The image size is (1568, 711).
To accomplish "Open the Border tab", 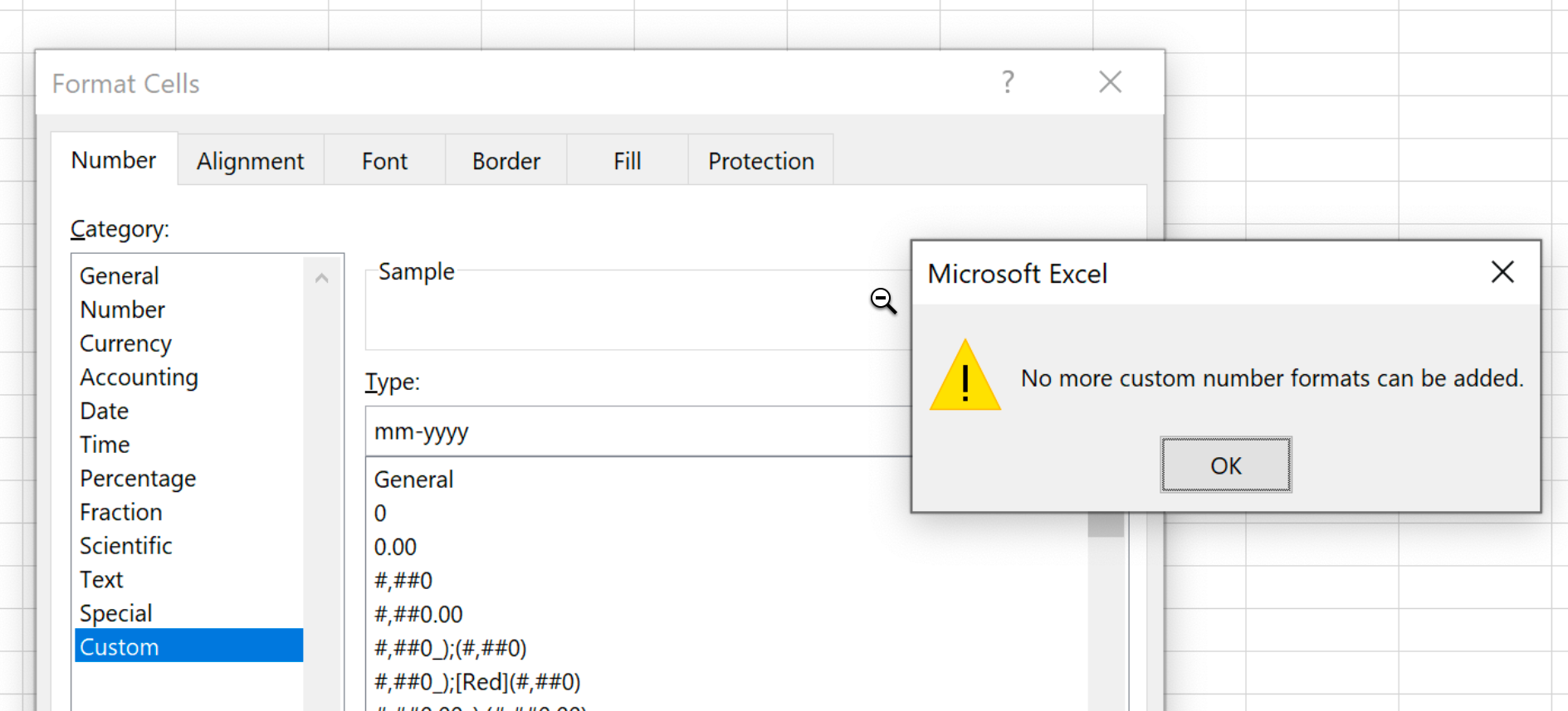I will pyautogui.click(x=506, y=161).
